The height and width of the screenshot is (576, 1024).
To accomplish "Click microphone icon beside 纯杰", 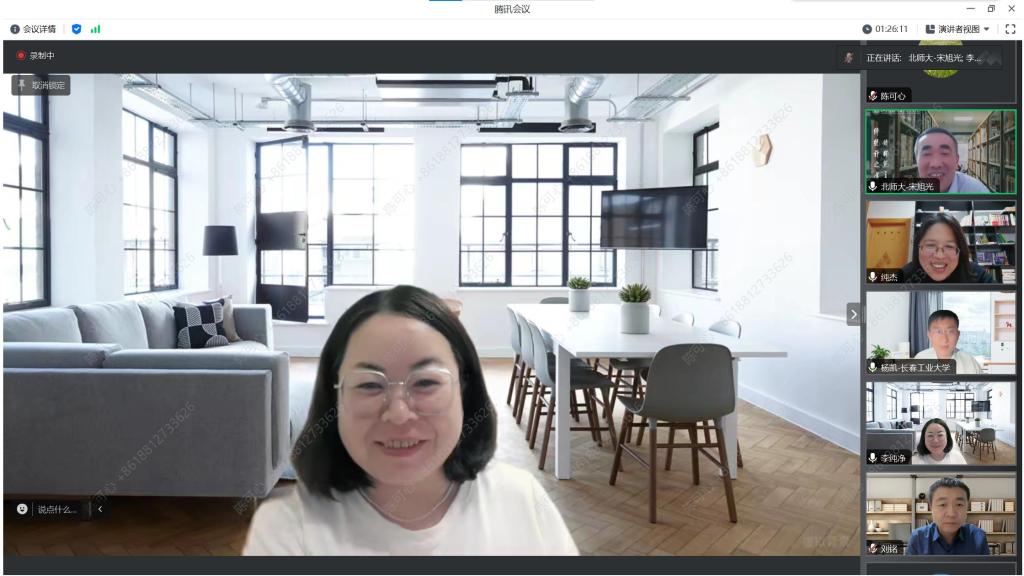I will click(873, 277).
